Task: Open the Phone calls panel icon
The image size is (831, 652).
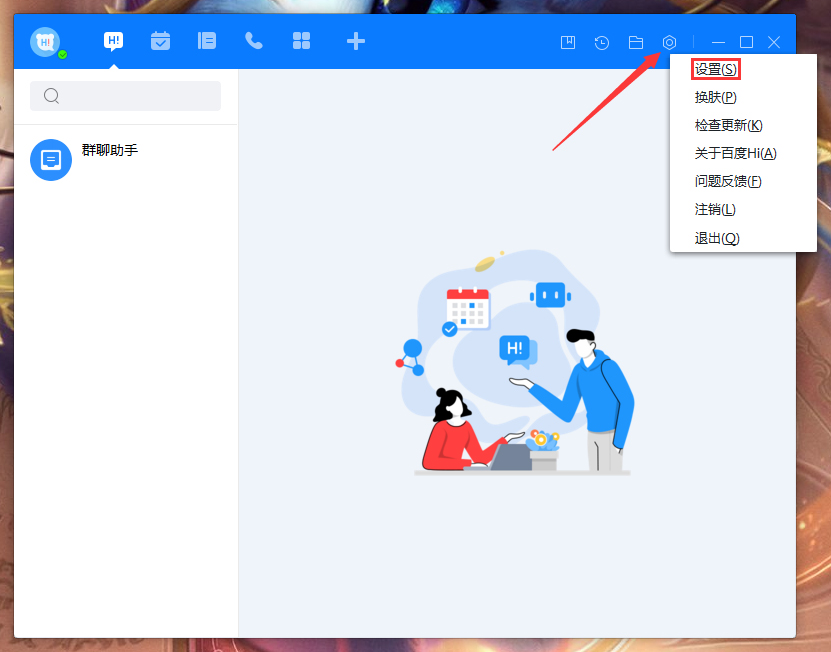Action: 253,41
